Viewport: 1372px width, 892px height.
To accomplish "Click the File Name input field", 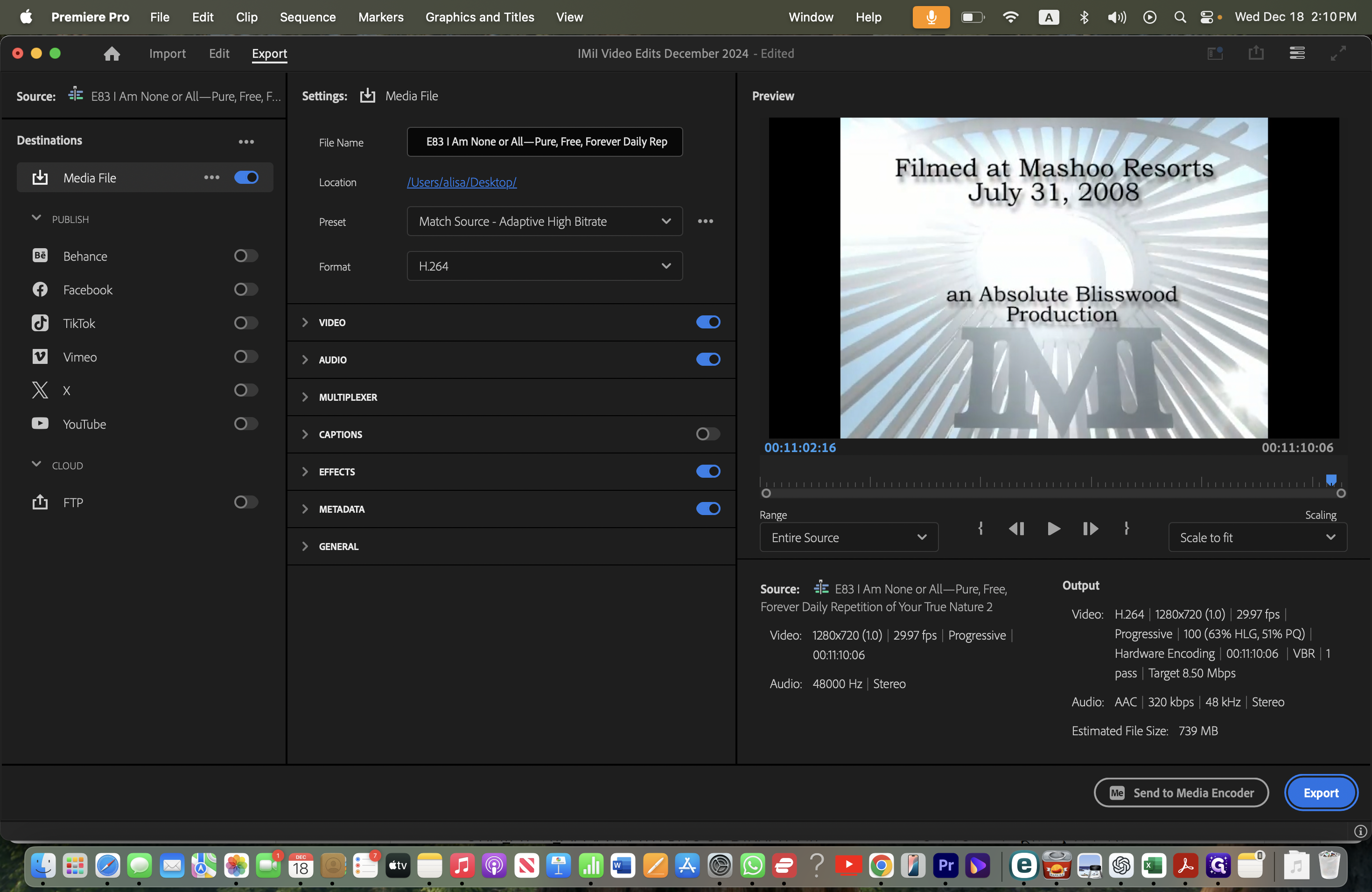I will (x=545, y=142).
